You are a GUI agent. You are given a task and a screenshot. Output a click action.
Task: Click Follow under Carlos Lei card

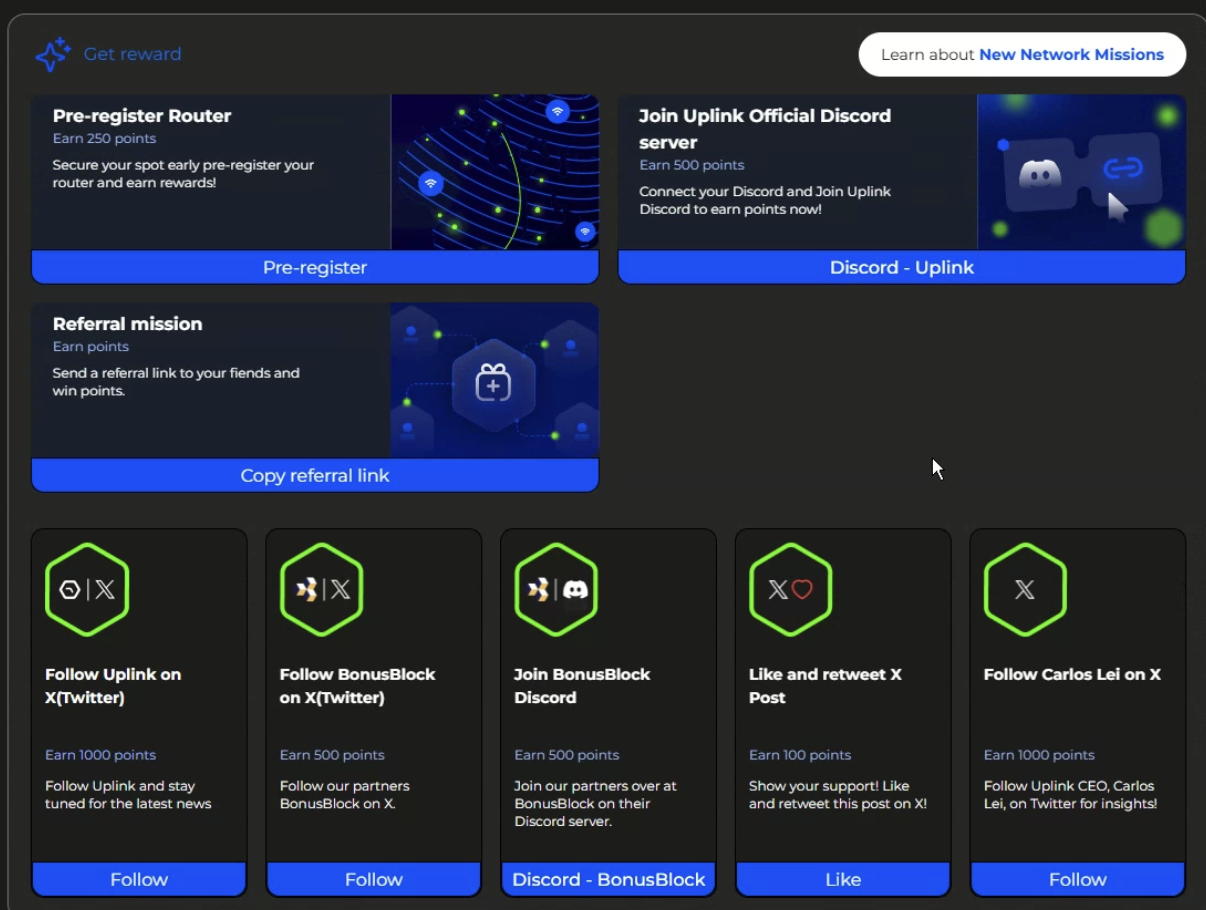click(1078, 880)
